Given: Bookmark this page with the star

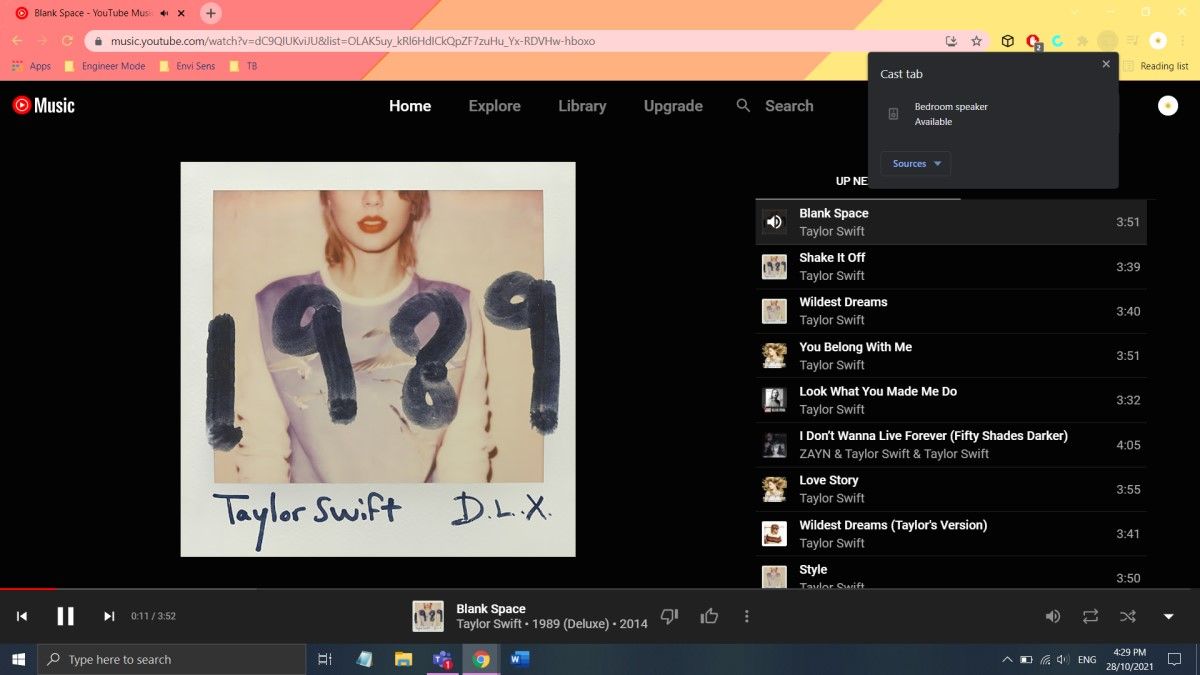Looking at the screenshot, I should point(976,41).
